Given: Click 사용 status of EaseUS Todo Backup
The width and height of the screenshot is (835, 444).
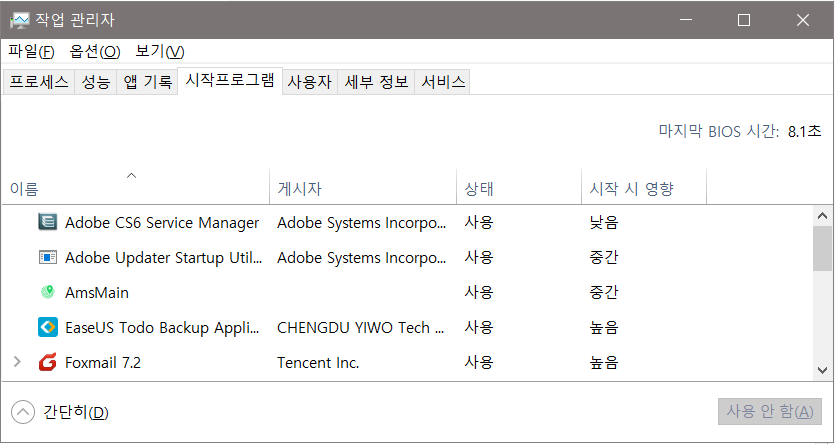Looking at the screenshot, I should point(479,327).
